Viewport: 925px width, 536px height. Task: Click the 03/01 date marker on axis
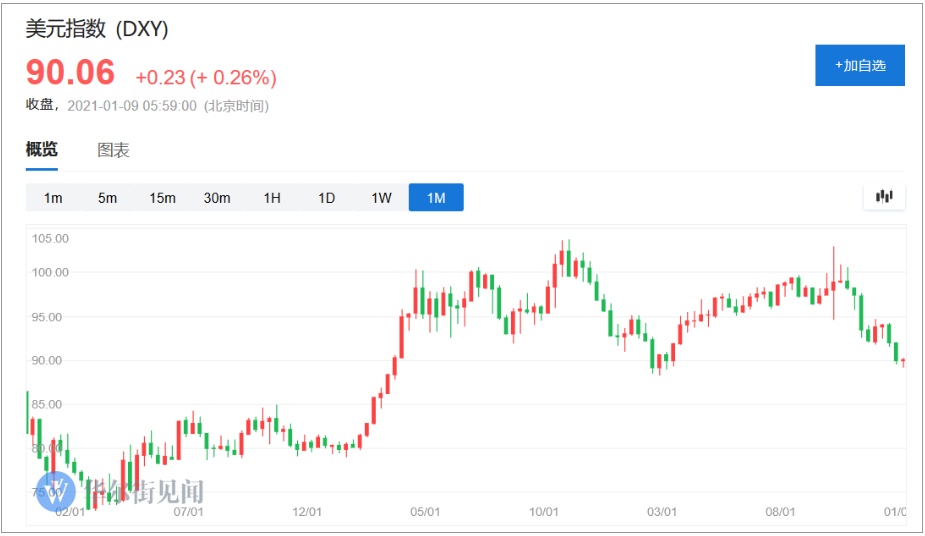pos(661,512)
